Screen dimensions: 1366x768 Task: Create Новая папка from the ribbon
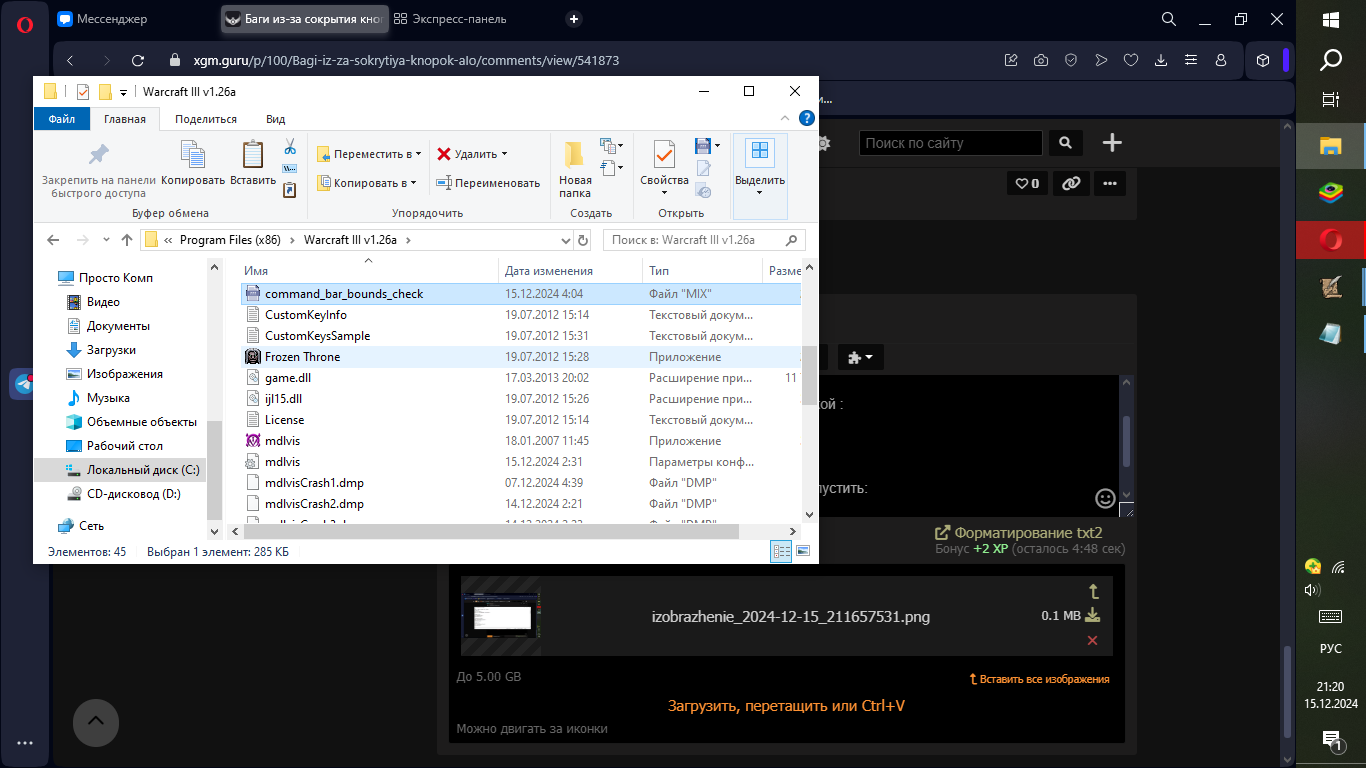tap(575, 168)
